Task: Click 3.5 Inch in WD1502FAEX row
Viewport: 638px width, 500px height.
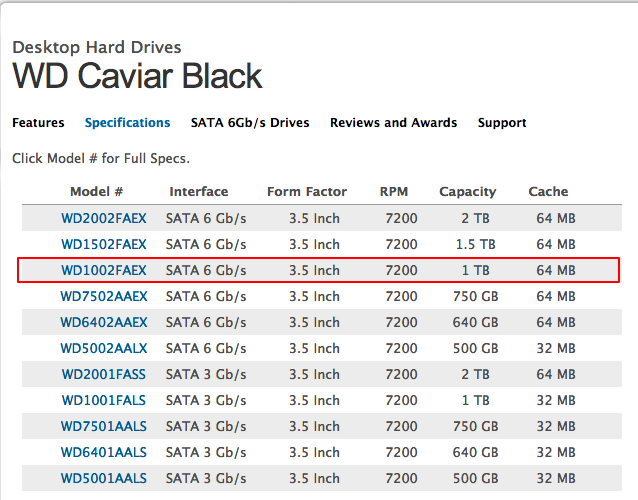Action: pyautogui.click(x=314, y=245)
